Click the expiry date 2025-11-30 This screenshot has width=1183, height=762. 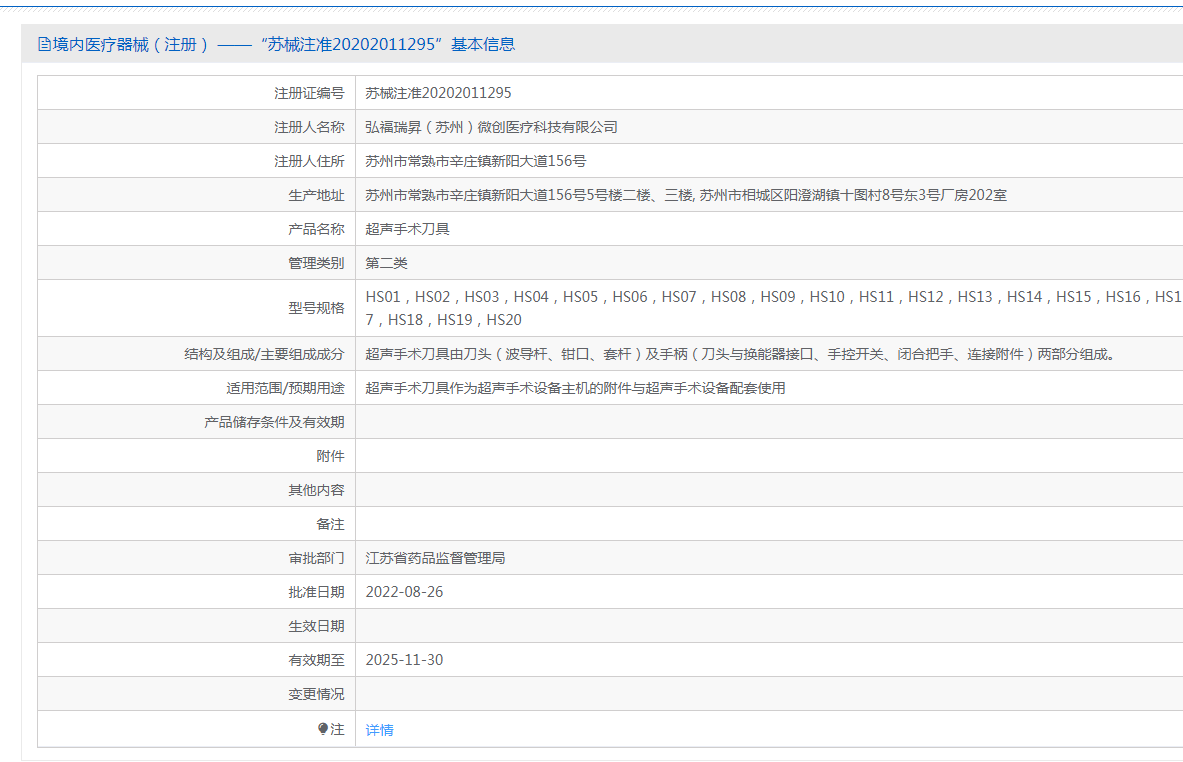click(404, 660)
